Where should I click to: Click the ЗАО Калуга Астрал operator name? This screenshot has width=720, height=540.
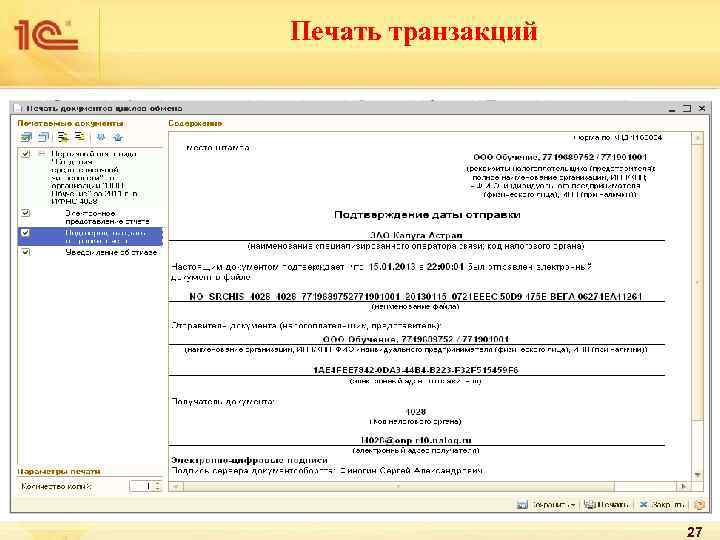[x=416, y=236]
